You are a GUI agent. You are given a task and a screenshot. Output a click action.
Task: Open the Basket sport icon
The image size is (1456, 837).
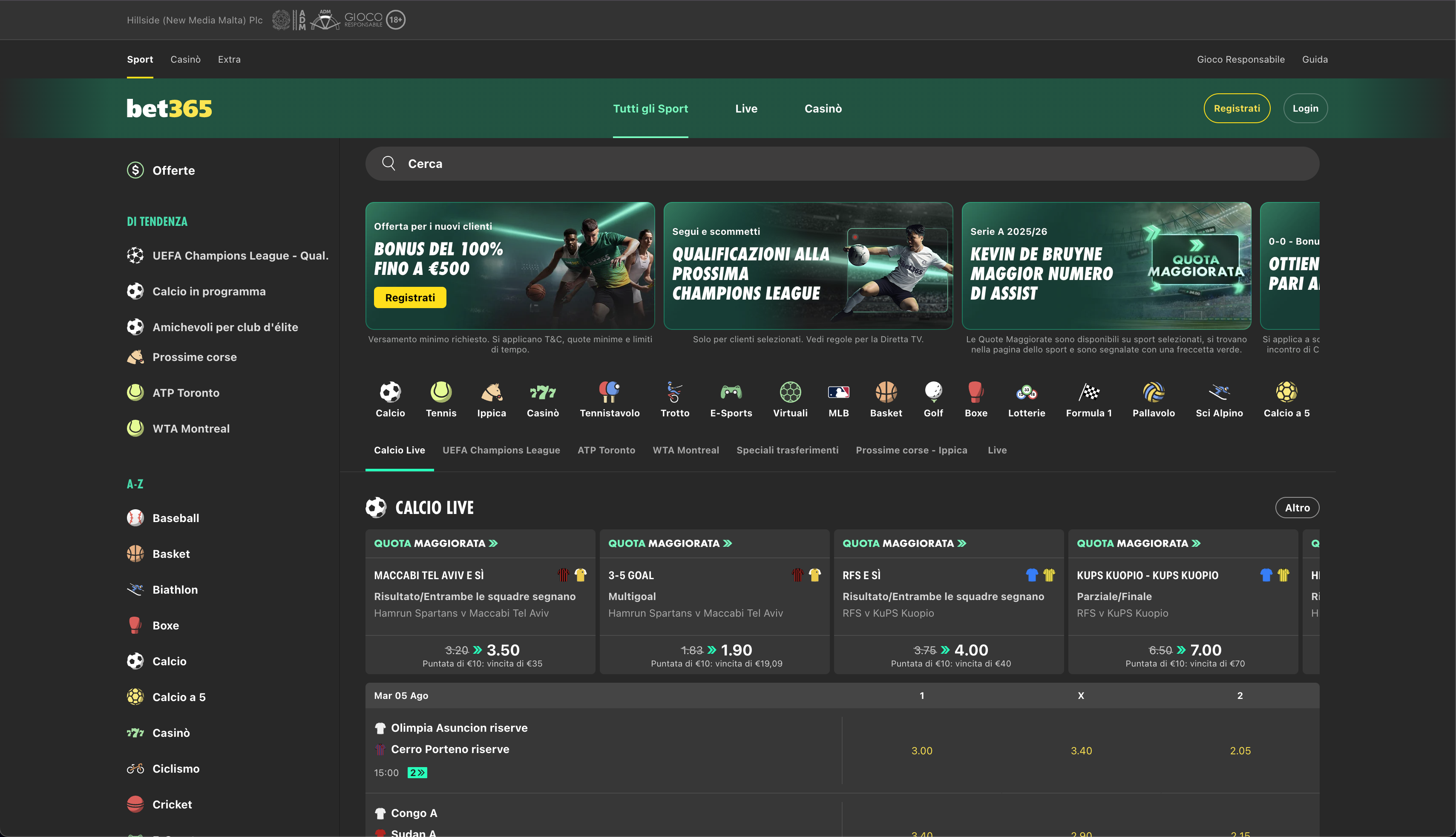point(886,392)
